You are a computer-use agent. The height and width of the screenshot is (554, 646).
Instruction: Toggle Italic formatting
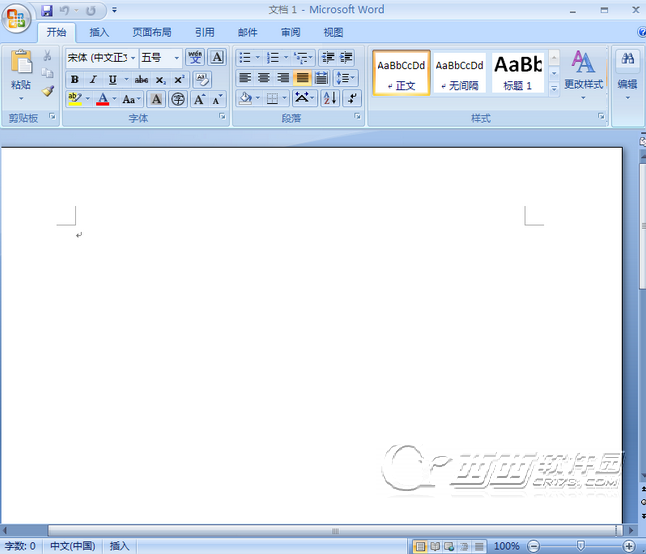pos(94,79)
